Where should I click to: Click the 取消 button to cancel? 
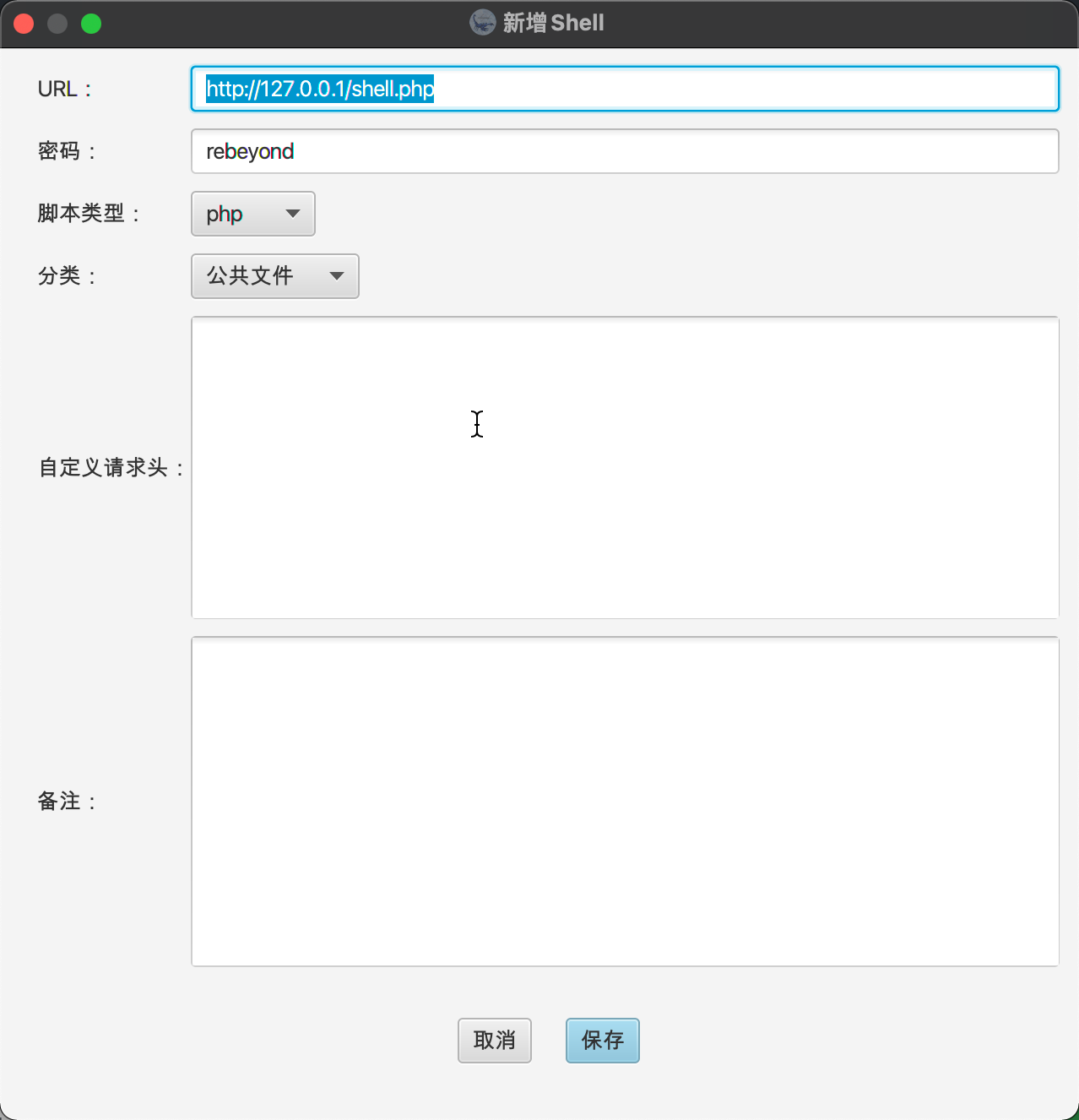[494, 1040]
